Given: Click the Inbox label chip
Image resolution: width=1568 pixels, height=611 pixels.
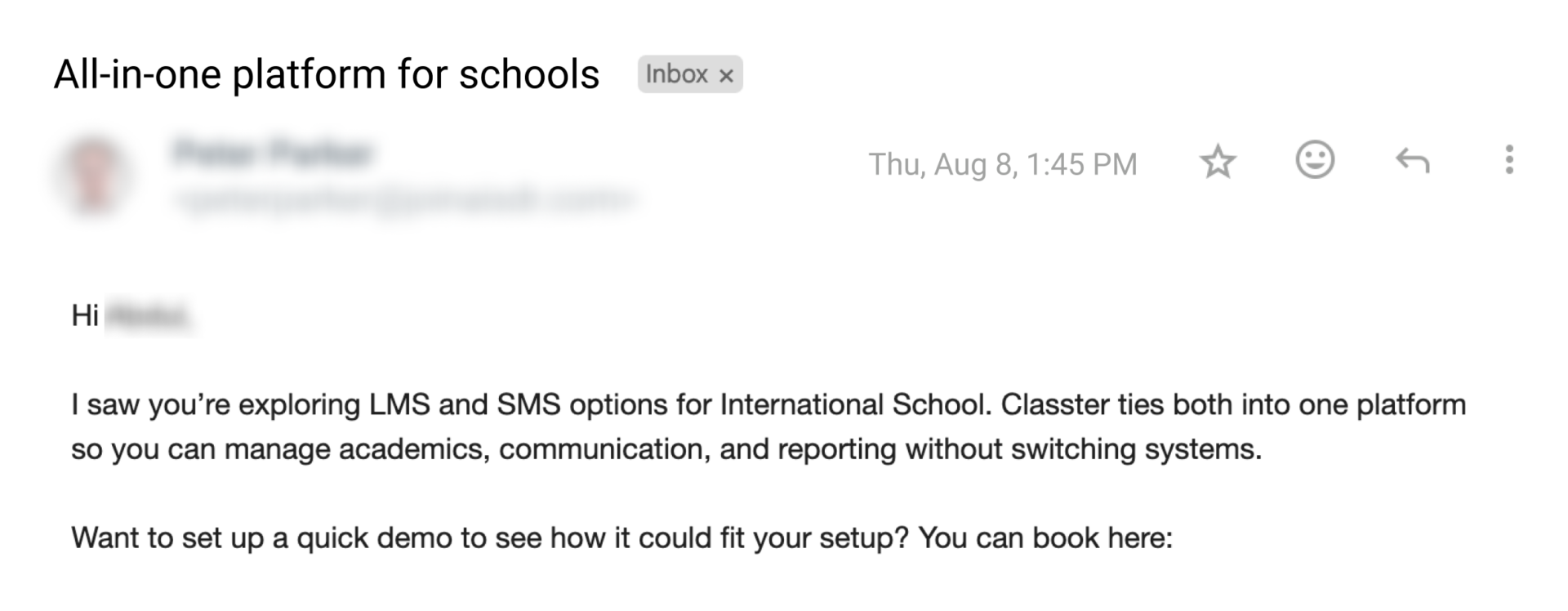Looking at the screenshot, I should coord(676,74).
